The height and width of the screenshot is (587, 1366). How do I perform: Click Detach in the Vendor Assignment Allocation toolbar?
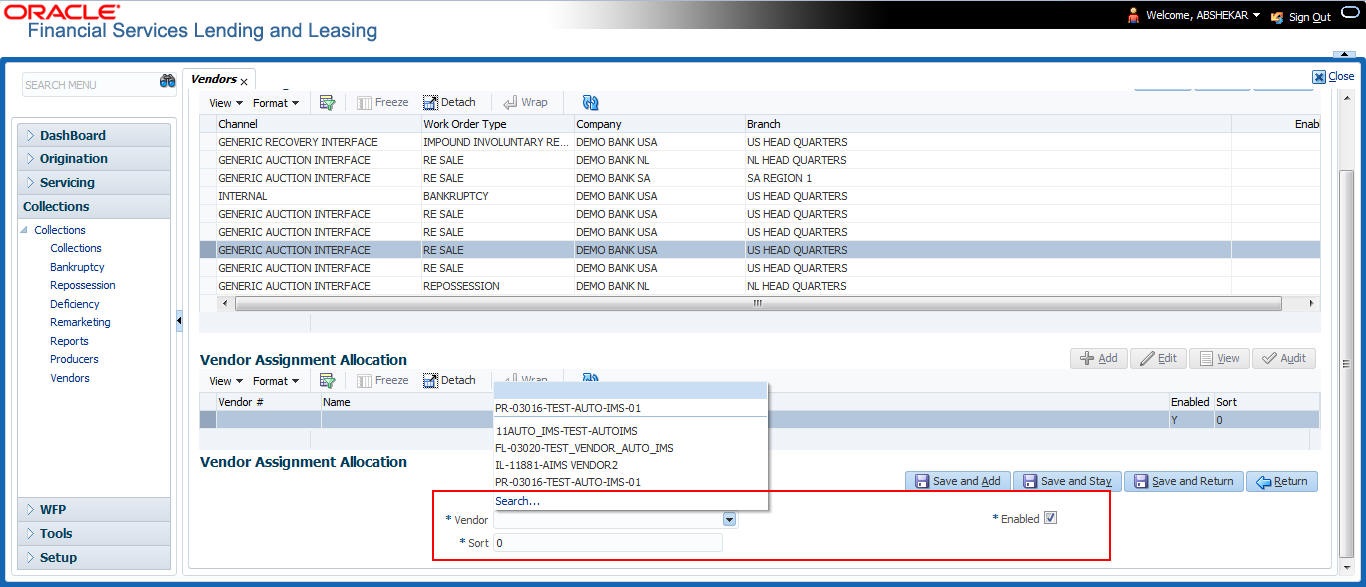tap(449, 380)
